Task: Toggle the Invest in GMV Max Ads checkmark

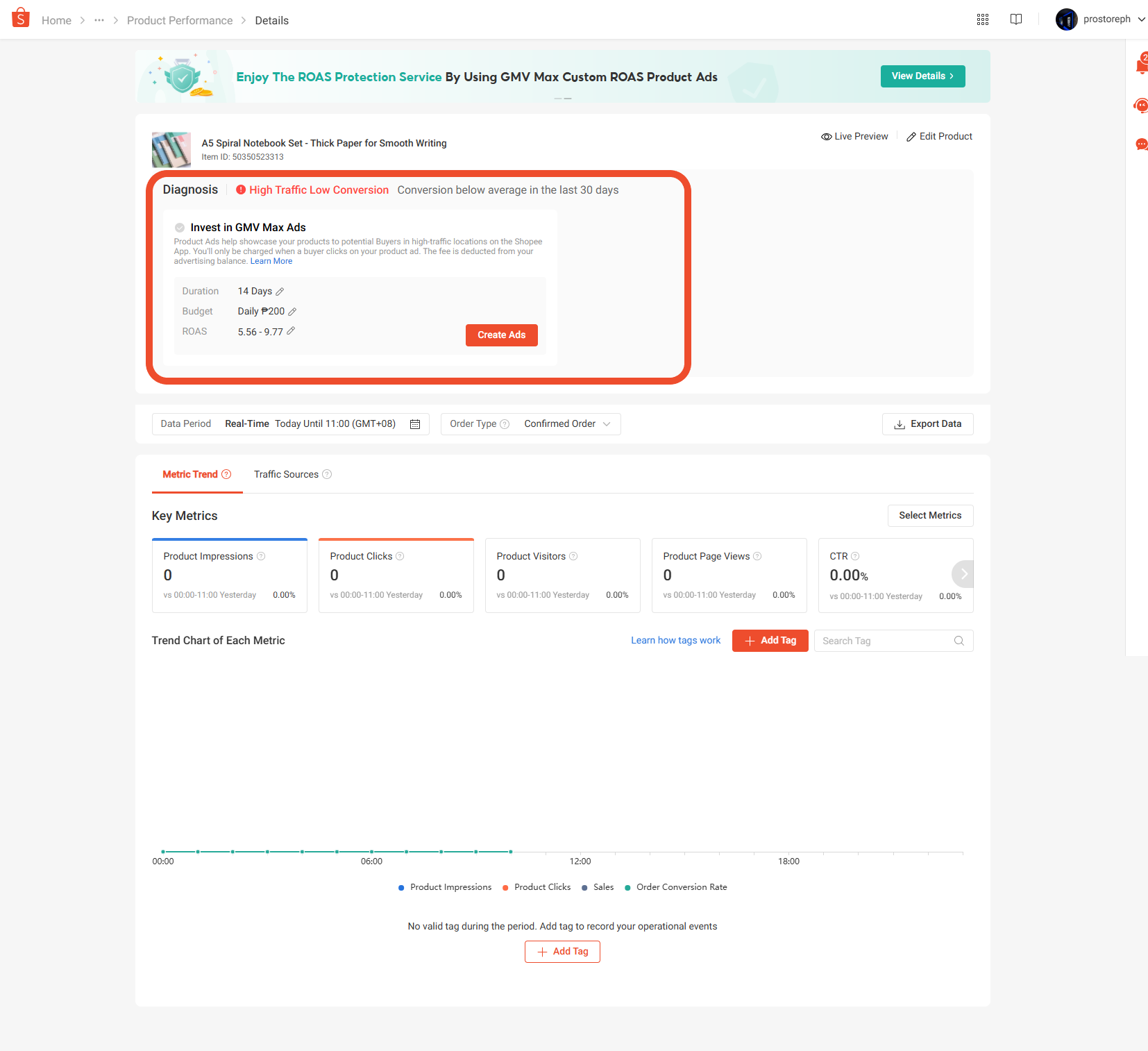Action: 180,228
